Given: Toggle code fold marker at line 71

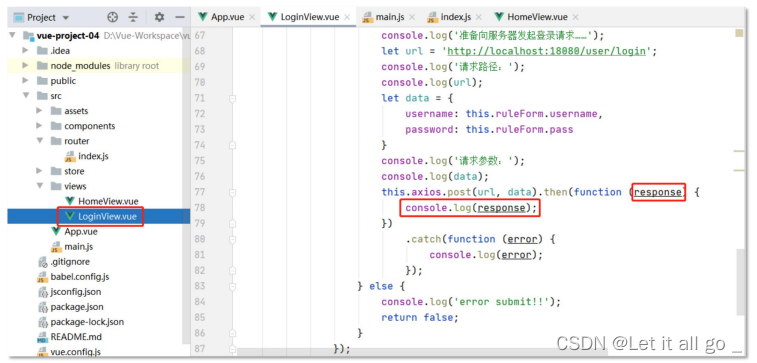Looking at the screenshot, I should (233, 98).
